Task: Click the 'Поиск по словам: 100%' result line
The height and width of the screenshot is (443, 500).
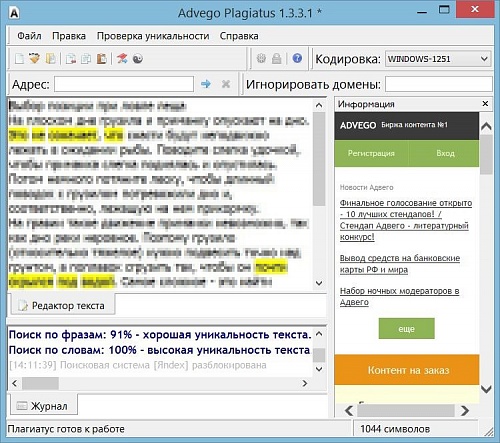Action: [159, 350]
